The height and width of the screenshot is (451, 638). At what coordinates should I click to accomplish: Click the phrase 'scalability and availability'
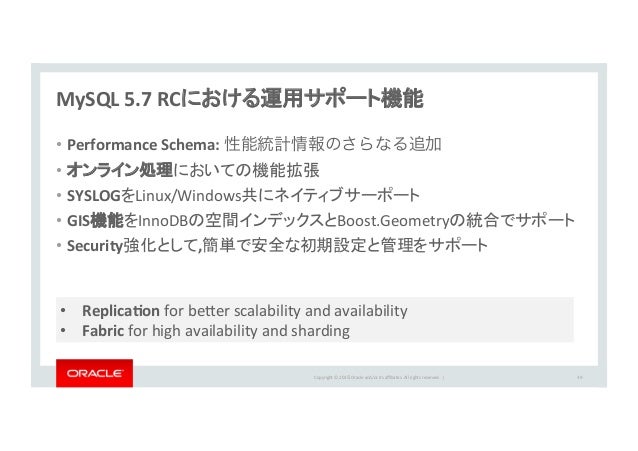coord(321,311)
